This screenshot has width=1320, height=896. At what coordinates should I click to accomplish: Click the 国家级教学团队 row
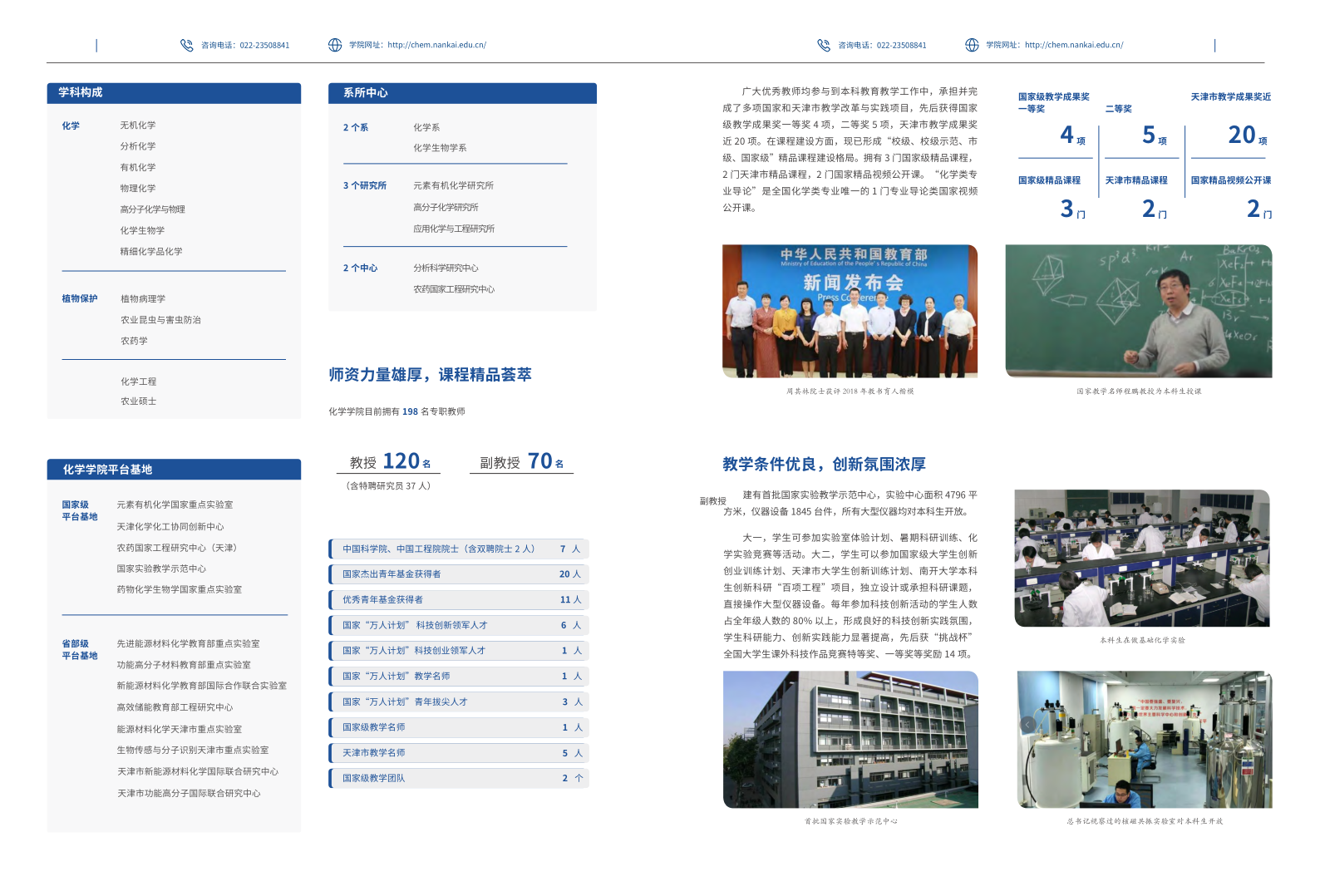(x=459, y=778)
